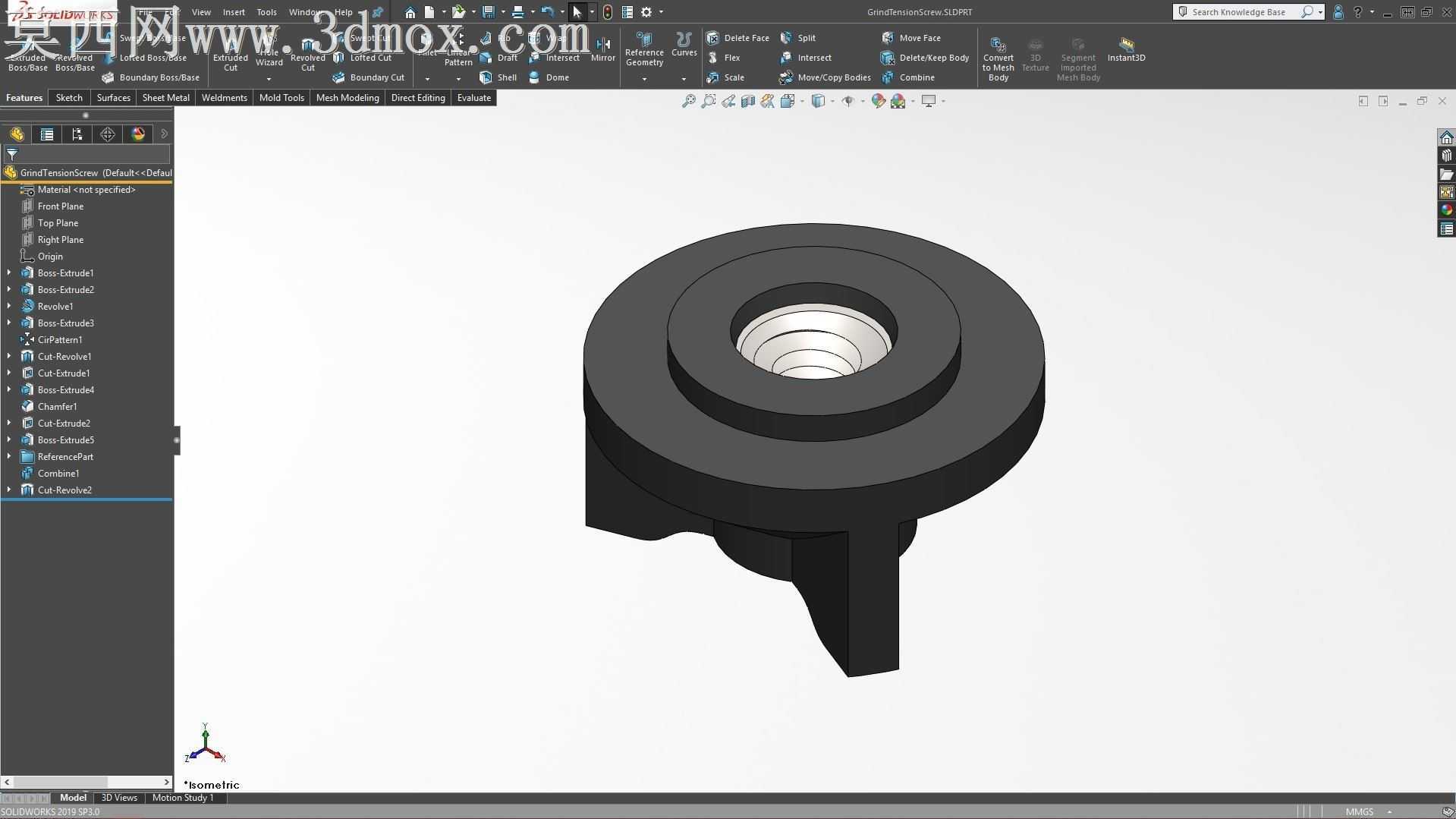Click Convert to Mesh Body

[x=998, y=58]
